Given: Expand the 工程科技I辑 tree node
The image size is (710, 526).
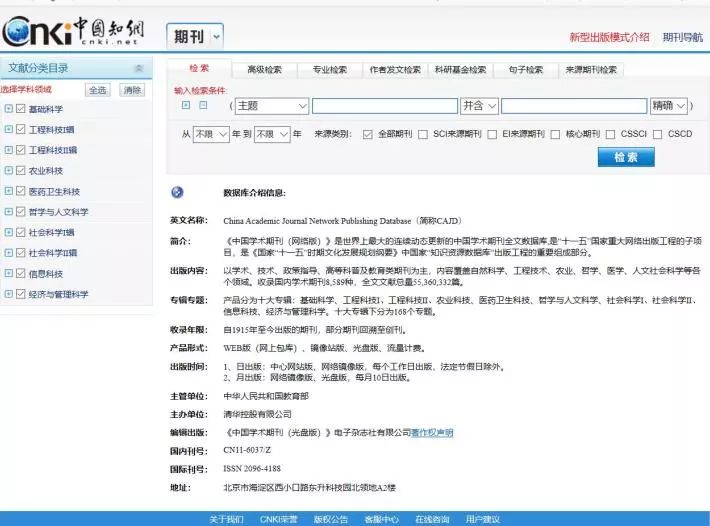Looking at the screenshot, I should tap(9, 129).
